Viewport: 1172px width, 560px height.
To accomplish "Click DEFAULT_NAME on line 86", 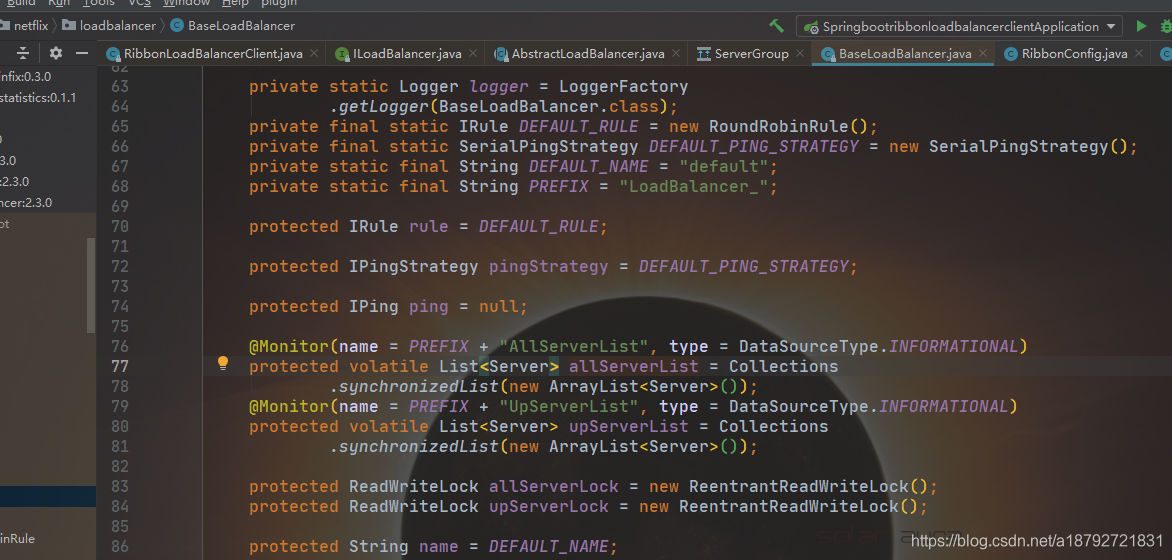I will (549, 547).
